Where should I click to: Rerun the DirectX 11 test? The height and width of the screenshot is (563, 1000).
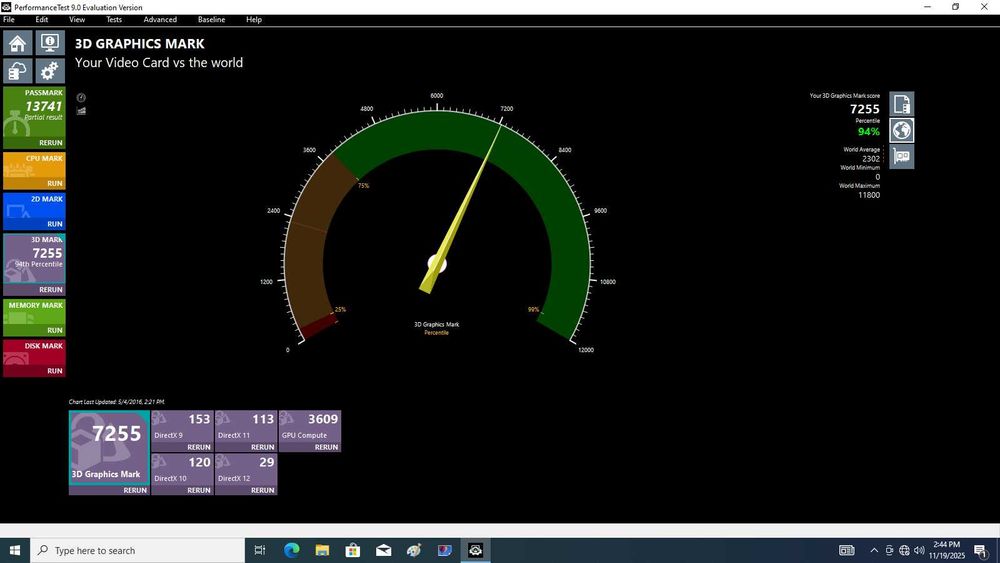coord(263,447)
